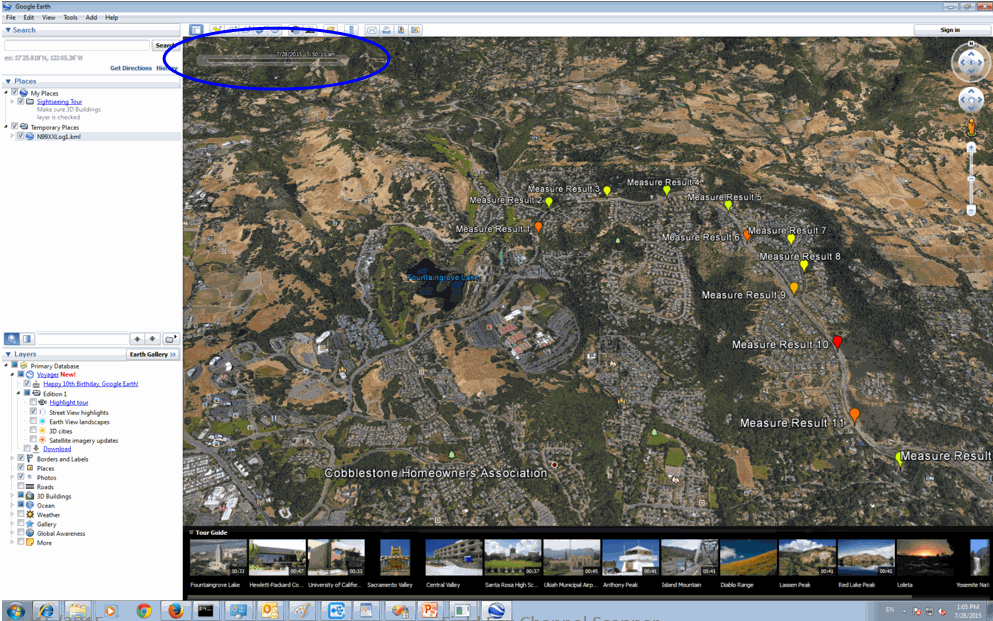Click the Street View pegman icon
Viewport: 993px width, 621px height.
[x=971, y=127]
